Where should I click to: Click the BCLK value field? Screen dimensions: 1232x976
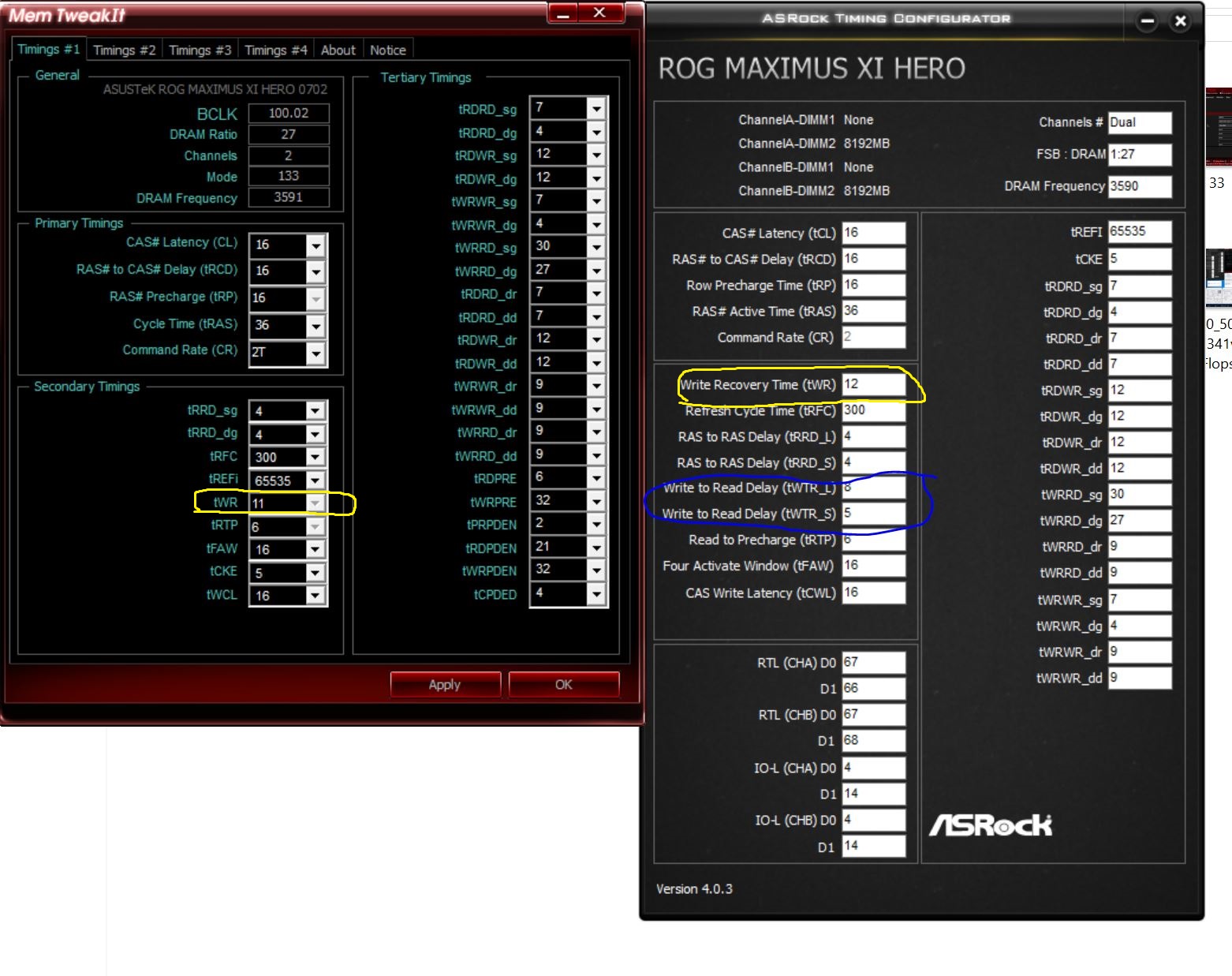tap(289, 113)
